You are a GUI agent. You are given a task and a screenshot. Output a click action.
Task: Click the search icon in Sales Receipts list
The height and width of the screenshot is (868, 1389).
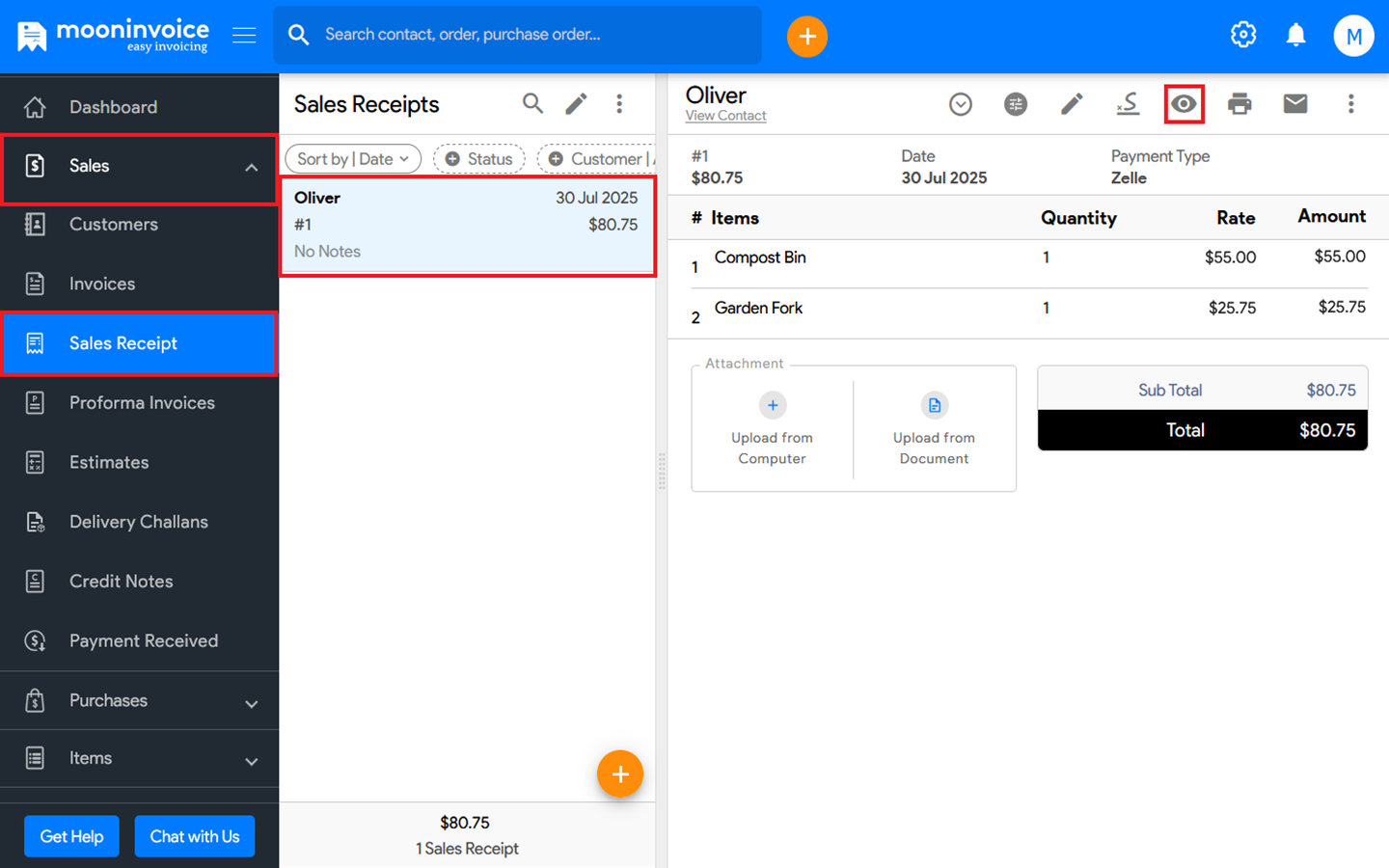(532, 104)
